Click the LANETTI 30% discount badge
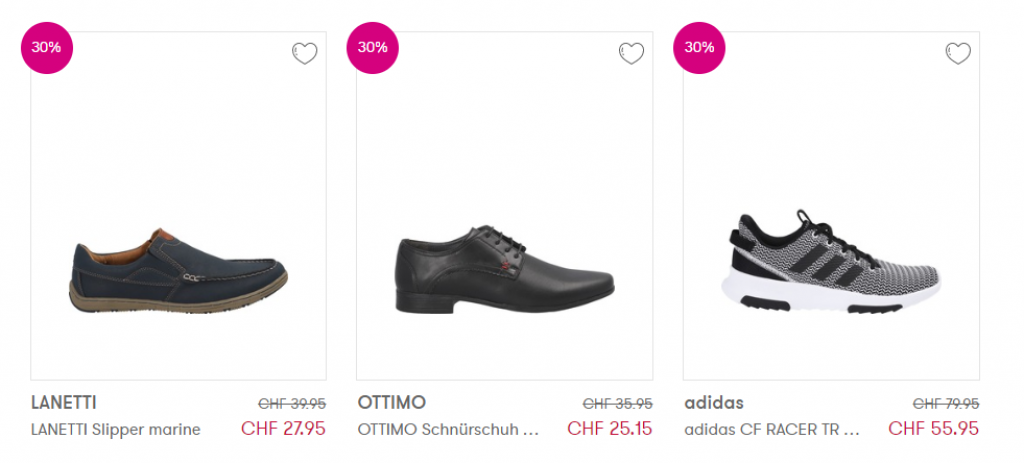Image resolution: width=1024 pixels, height=463 pixels. [x=47, y=47]
